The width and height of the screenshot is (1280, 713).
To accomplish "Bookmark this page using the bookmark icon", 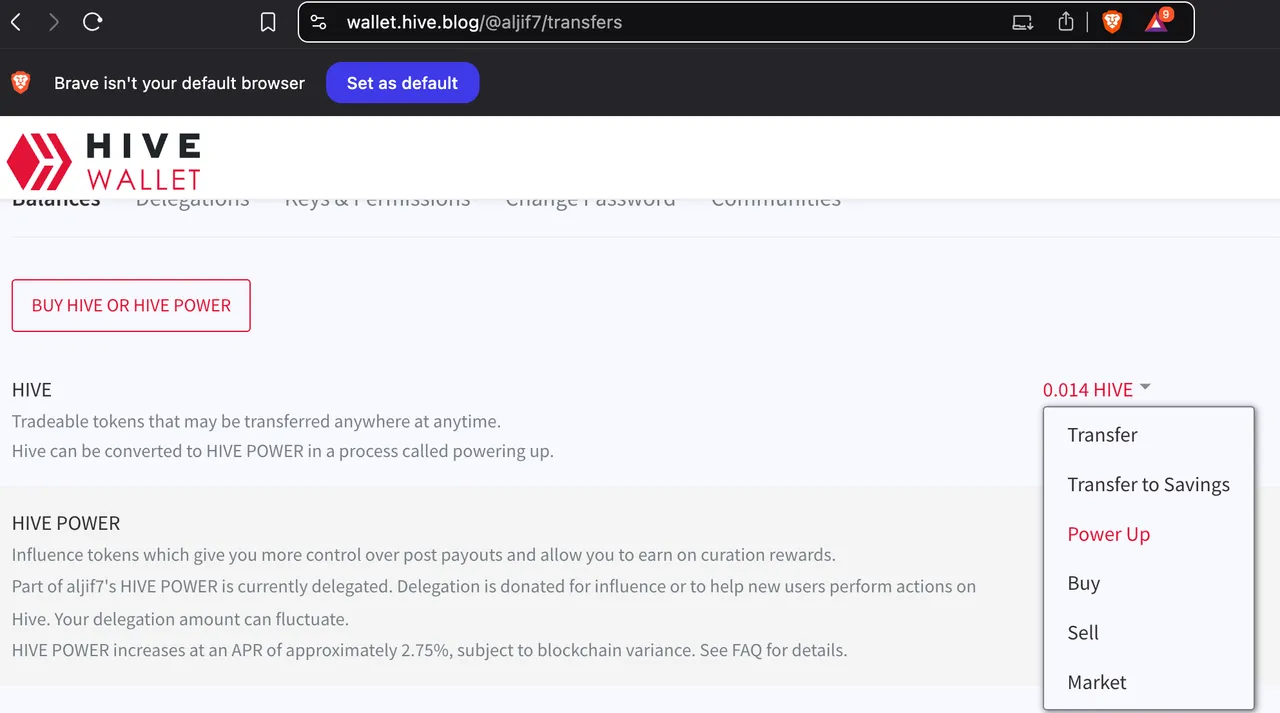I will [x=268, y=22].
